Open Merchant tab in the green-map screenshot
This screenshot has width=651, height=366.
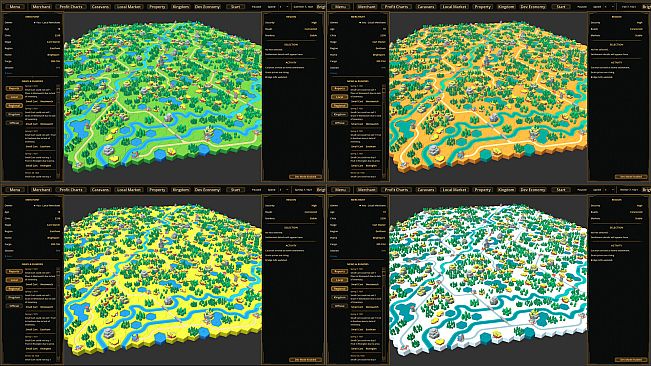pos(41,7)
